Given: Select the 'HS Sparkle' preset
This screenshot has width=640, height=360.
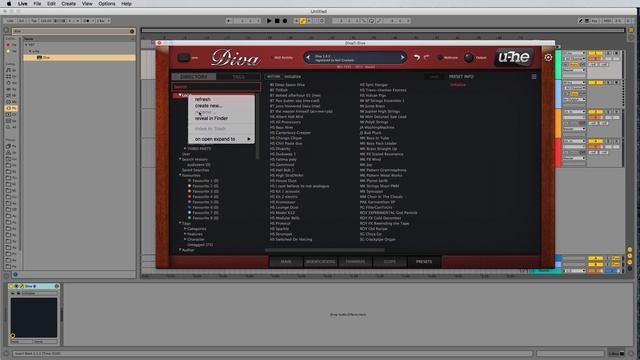Looking at the screenshot, I should coord(280,229).
